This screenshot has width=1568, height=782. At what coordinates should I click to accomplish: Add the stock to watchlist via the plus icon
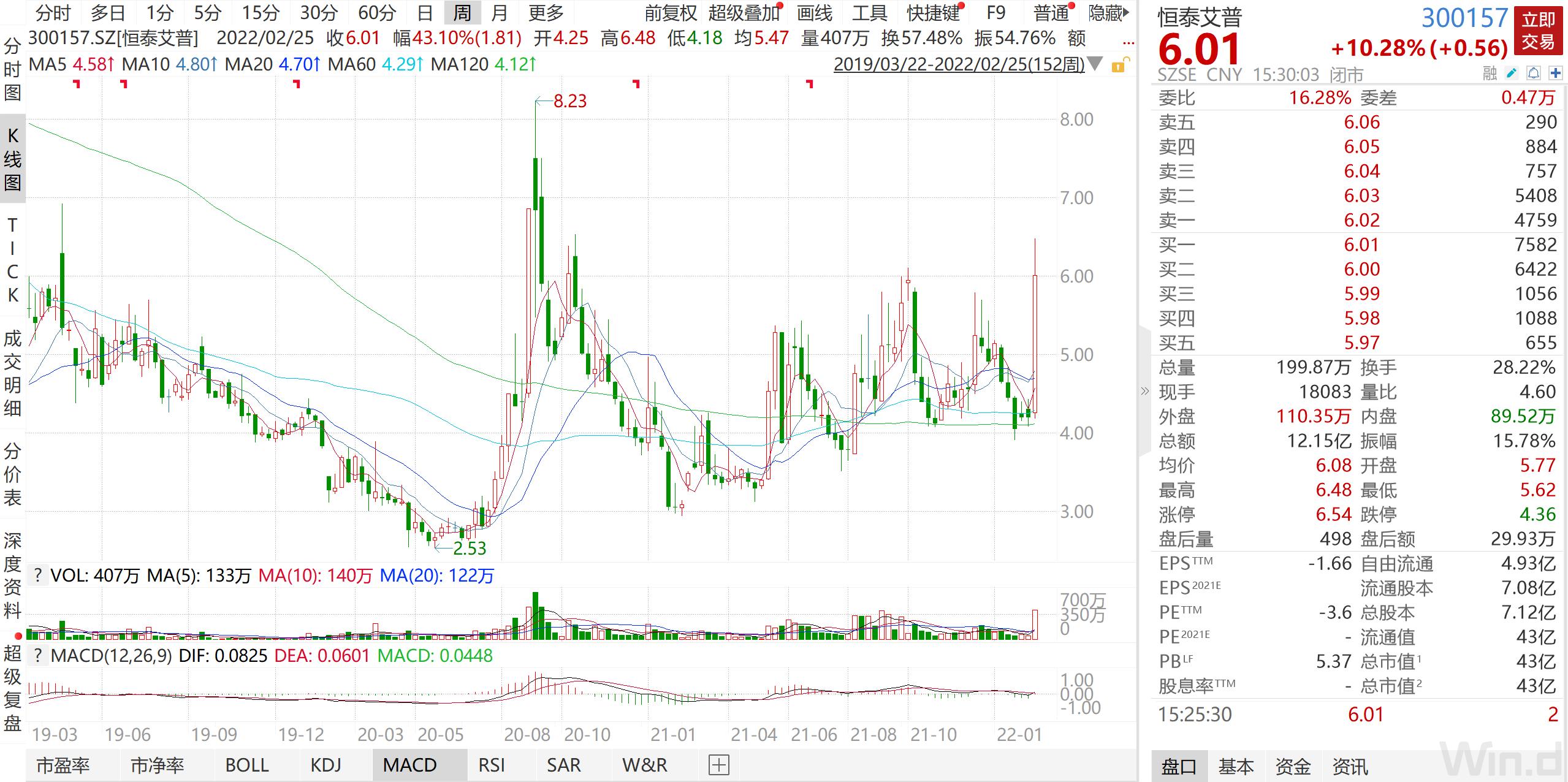click(x=1556, y=74)
